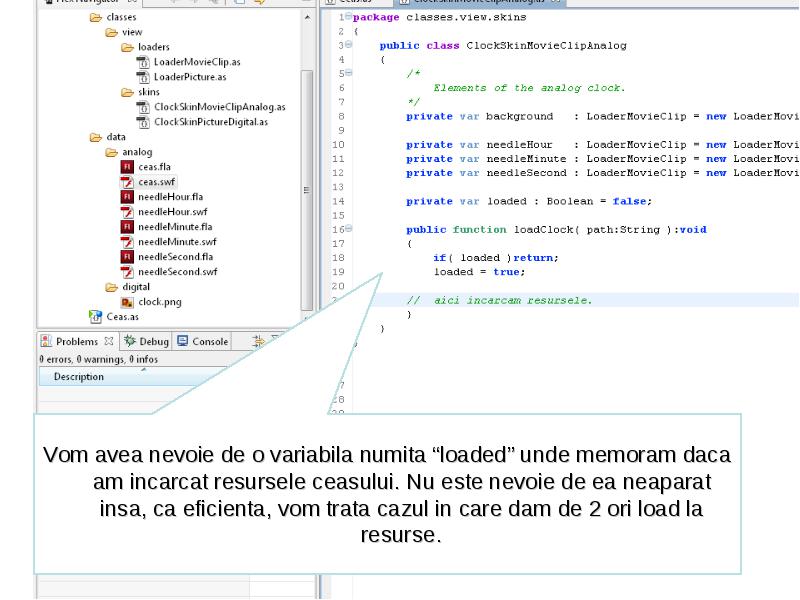Screen dimensions: 800x600
Task: Select the needleHour.swf file icon
Action: tap(127, 212)
